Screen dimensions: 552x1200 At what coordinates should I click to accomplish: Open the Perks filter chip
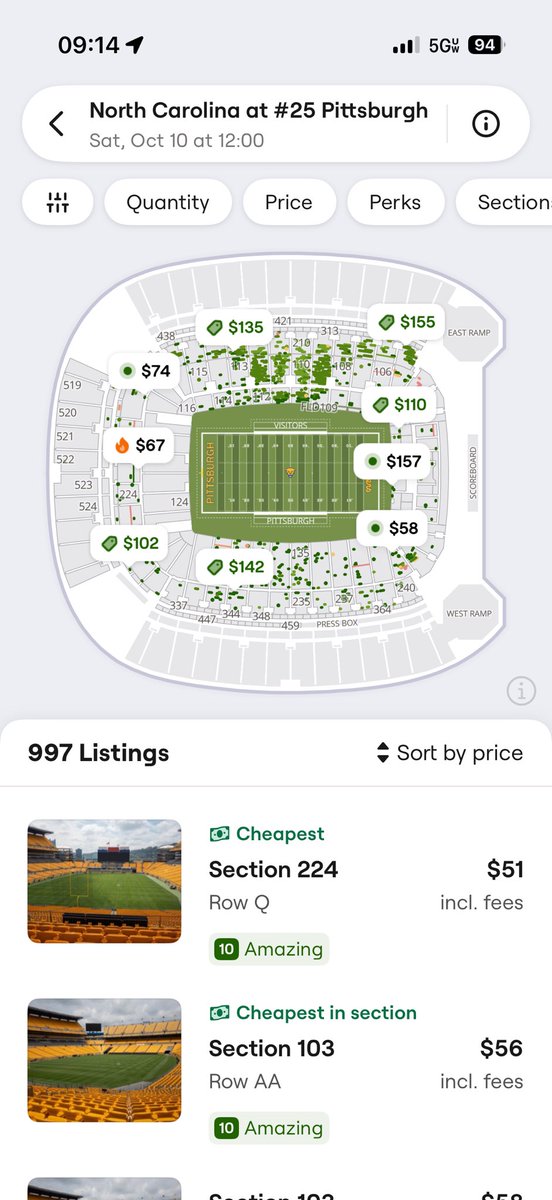[x=395, y=202]
